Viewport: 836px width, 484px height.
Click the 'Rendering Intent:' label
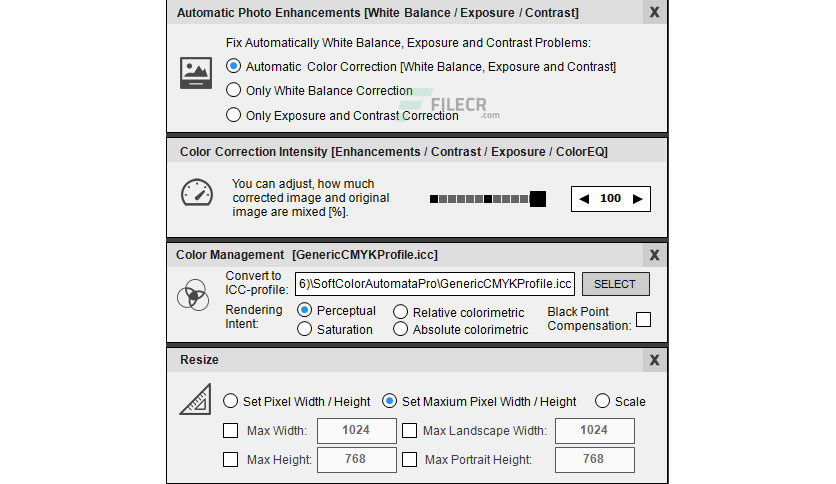[x=254, y=317]
